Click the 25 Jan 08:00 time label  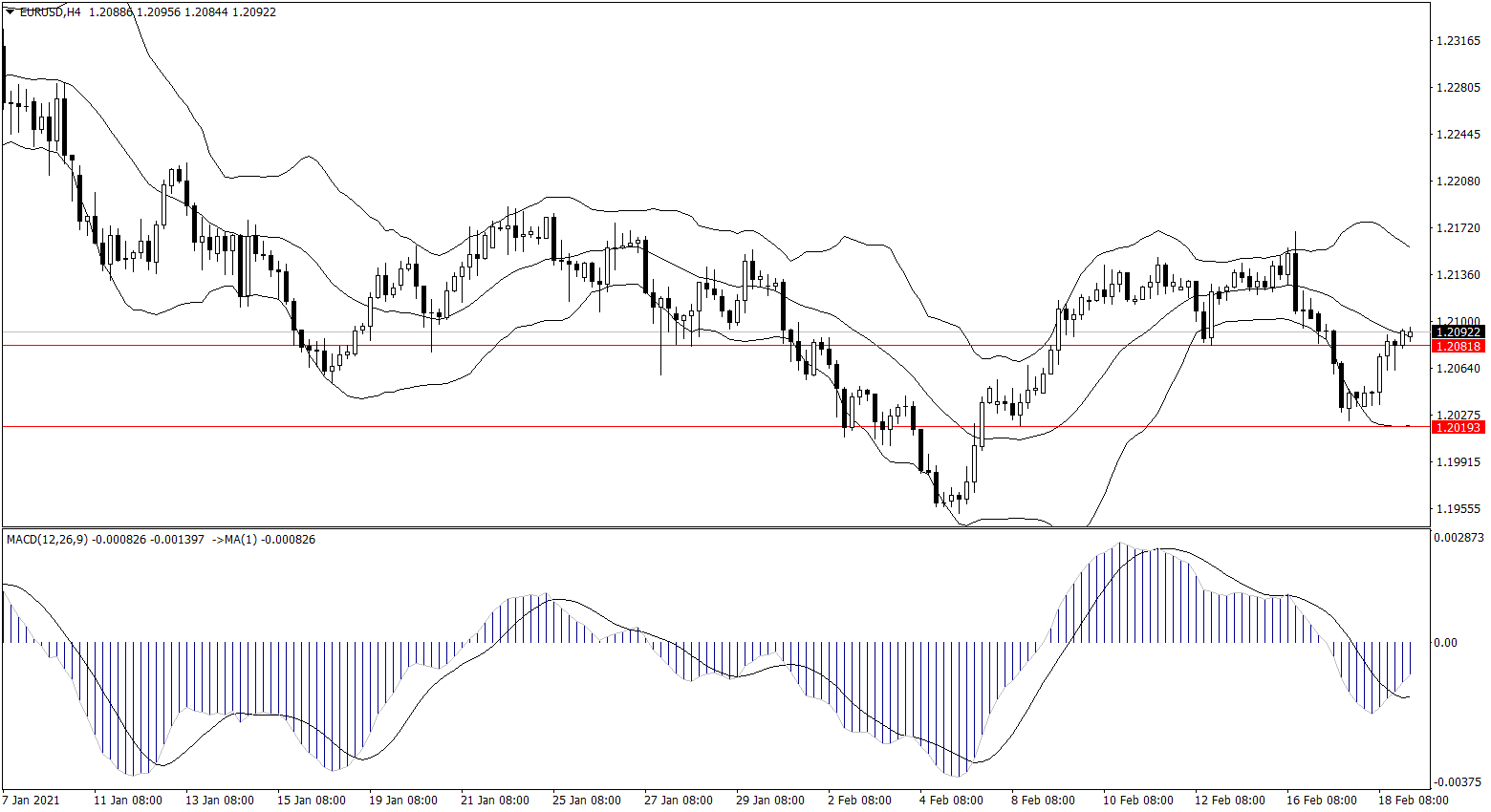pyautogui.click(x=586, y=801)
